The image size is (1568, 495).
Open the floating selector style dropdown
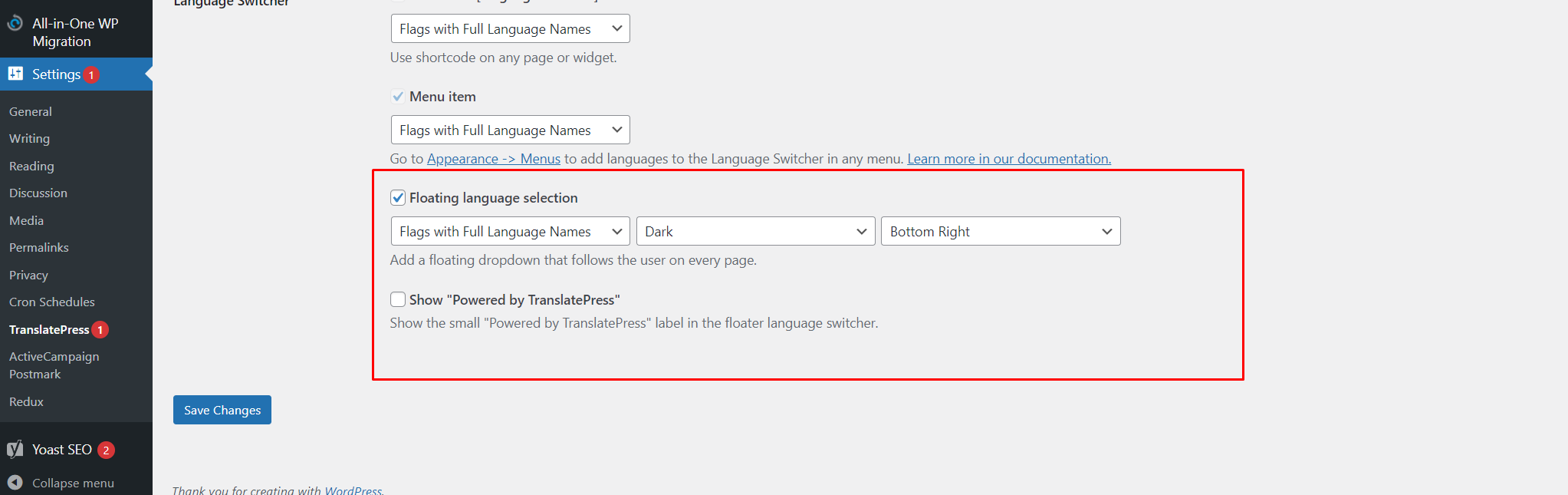pyautogui.click(x=511, y=231)
